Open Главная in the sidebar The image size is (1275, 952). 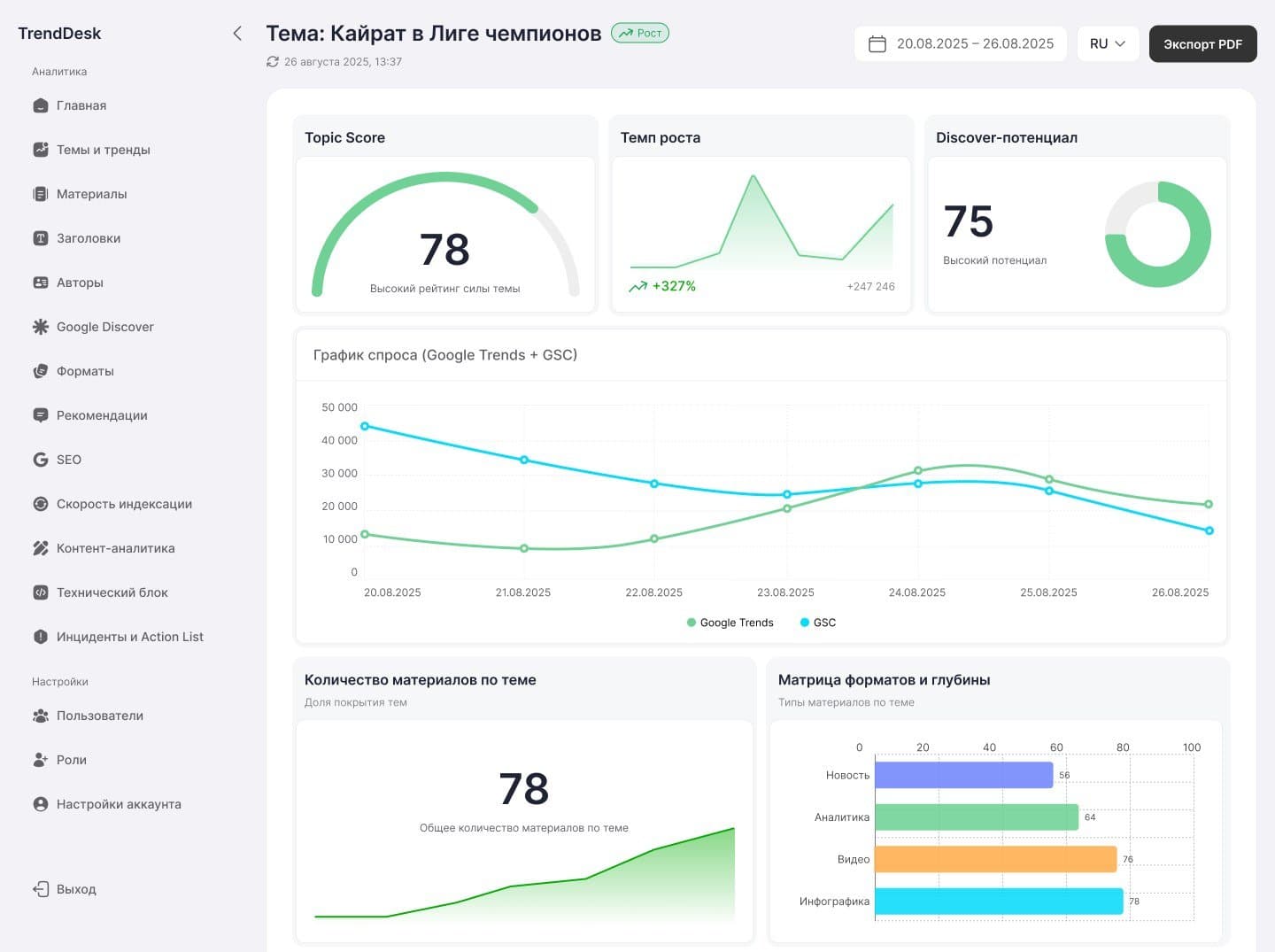pyautogui.click(x=81, y=105)
